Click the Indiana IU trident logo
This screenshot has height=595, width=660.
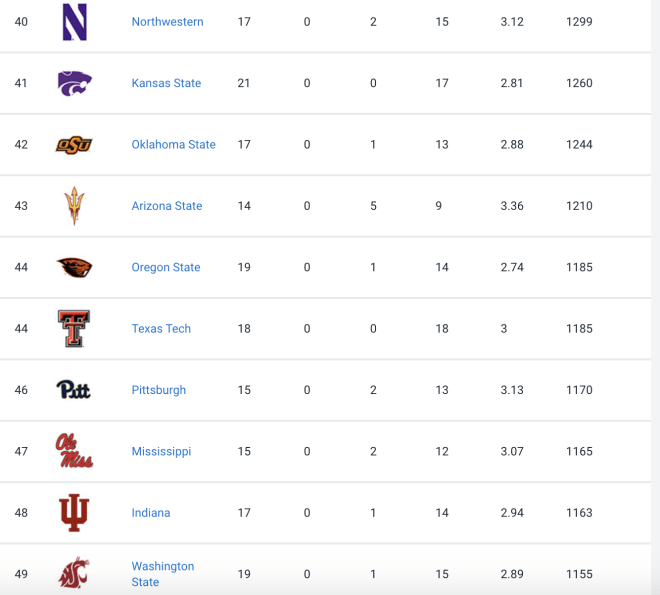click(x=74, y=513)
